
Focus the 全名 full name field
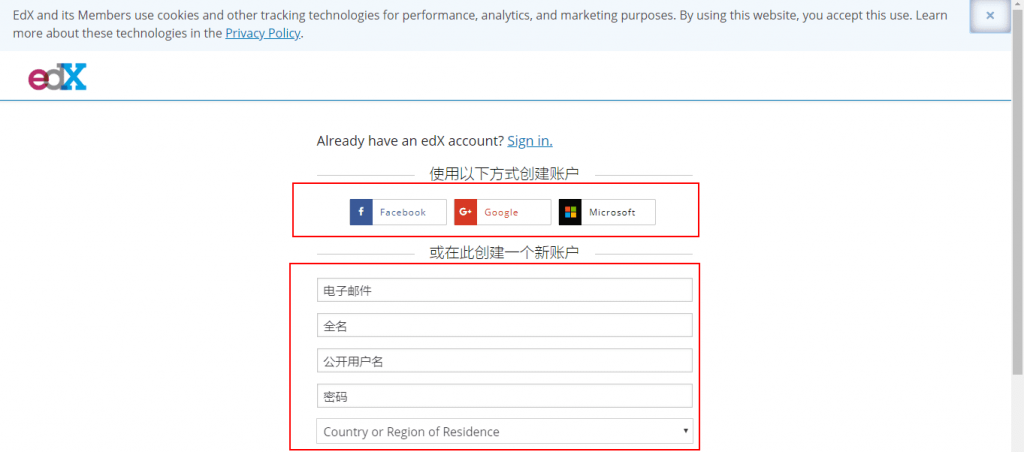504,325
